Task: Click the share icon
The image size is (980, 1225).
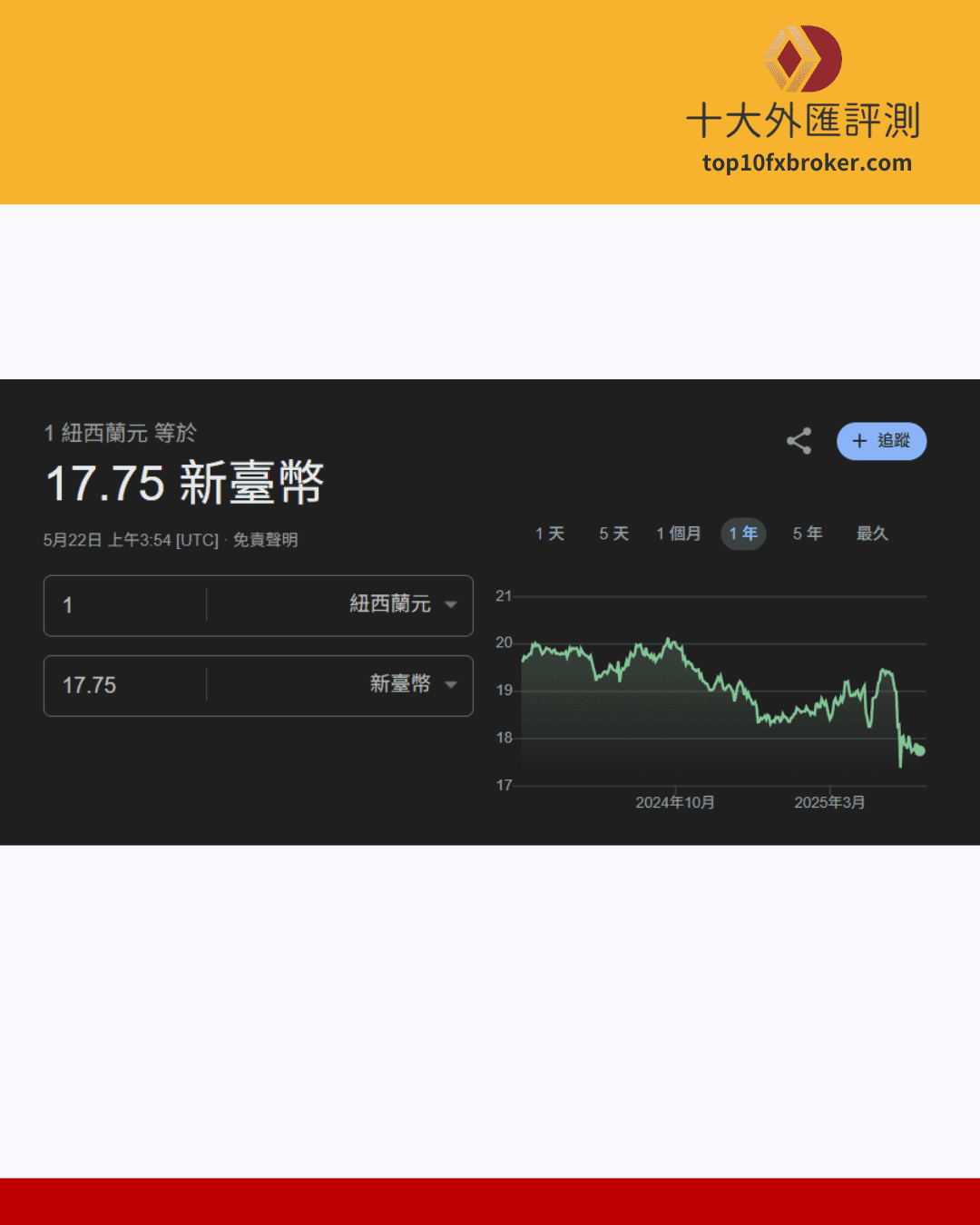Action: pos(799,441)
